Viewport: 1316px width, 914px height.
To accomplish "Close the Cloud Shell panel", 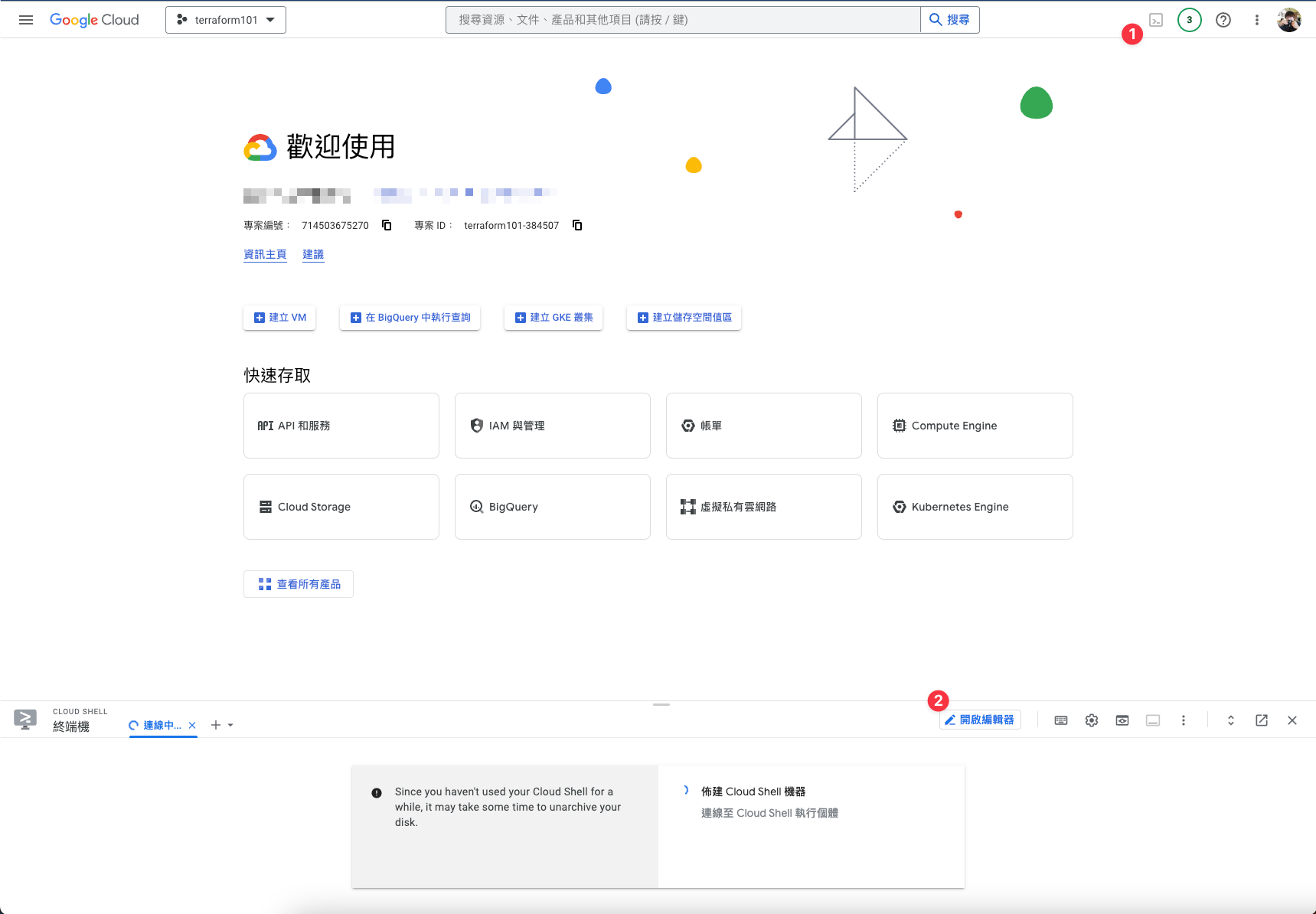I will tap(1292, 720).
